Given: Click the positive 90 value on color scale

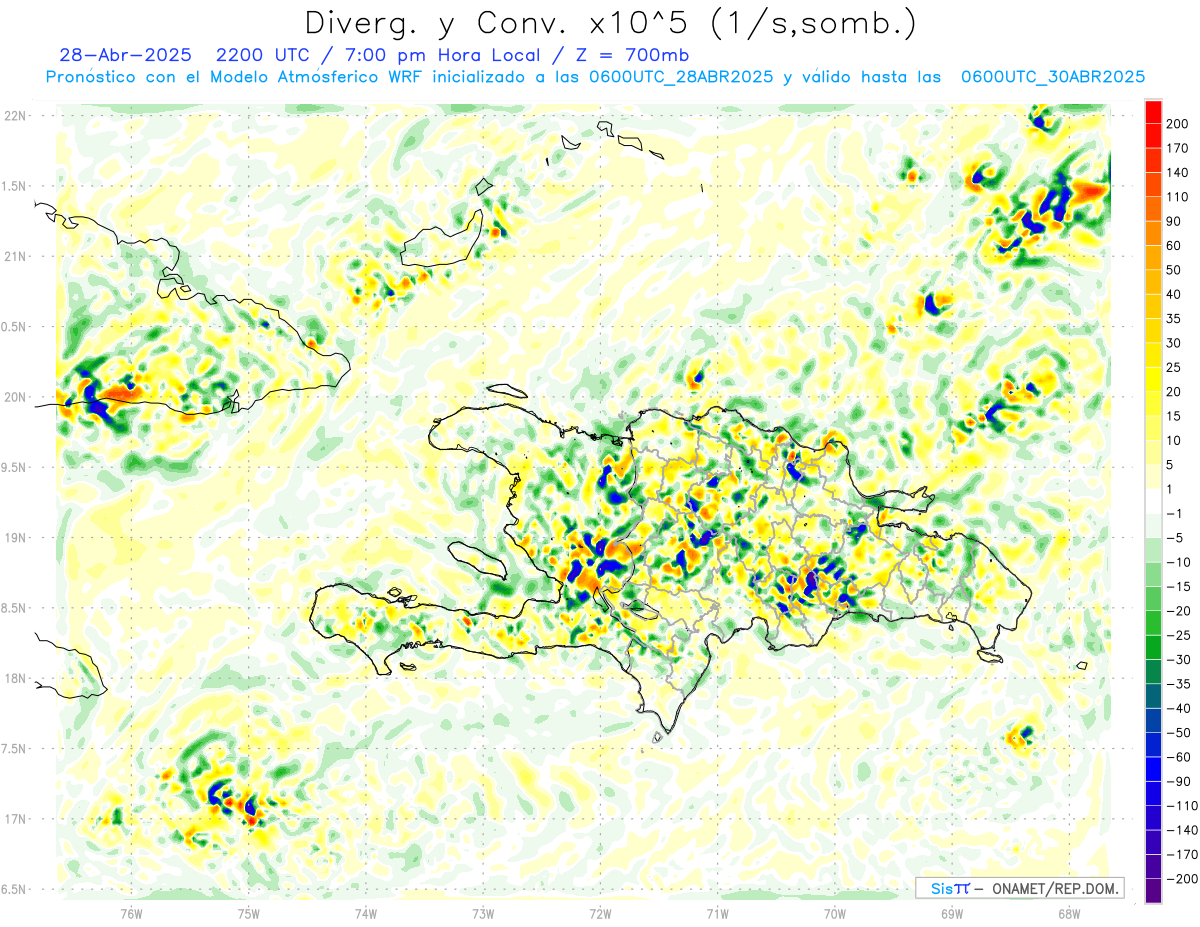Looking at the screenshot, I should pos(1174,221).
